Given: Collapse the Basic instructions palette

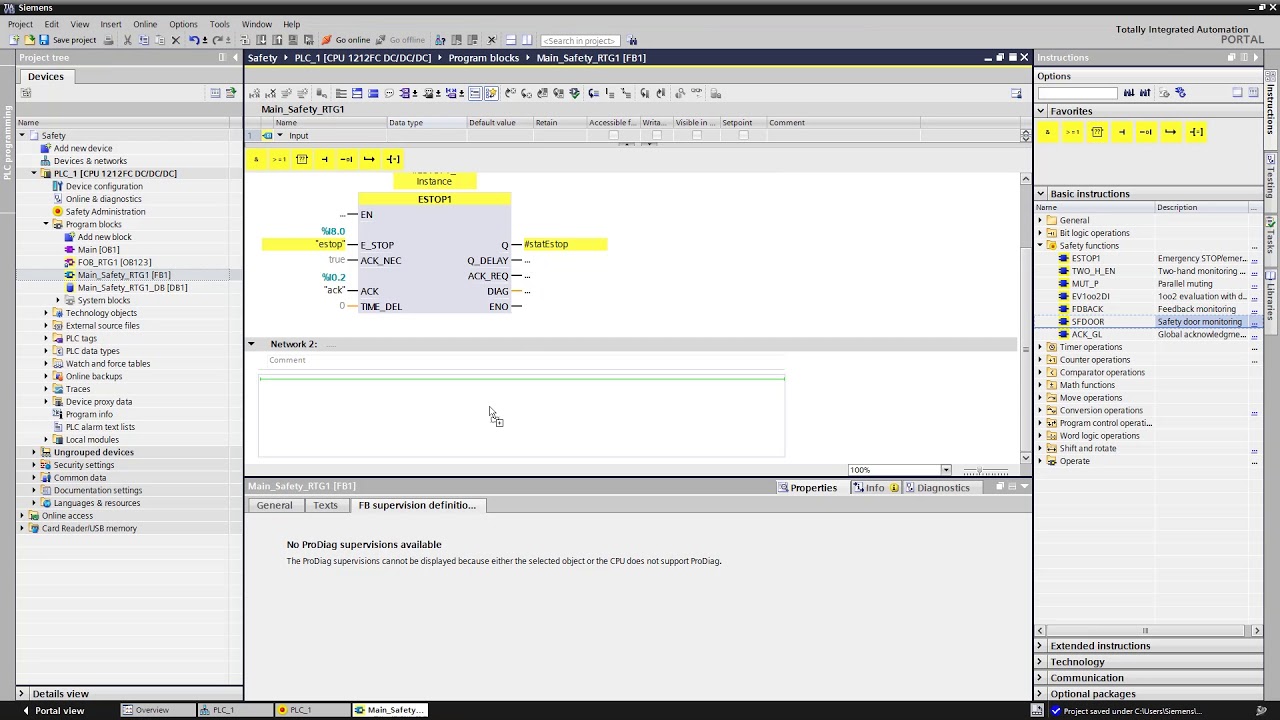Looking at the screenshot, I should click(1041, 194).
